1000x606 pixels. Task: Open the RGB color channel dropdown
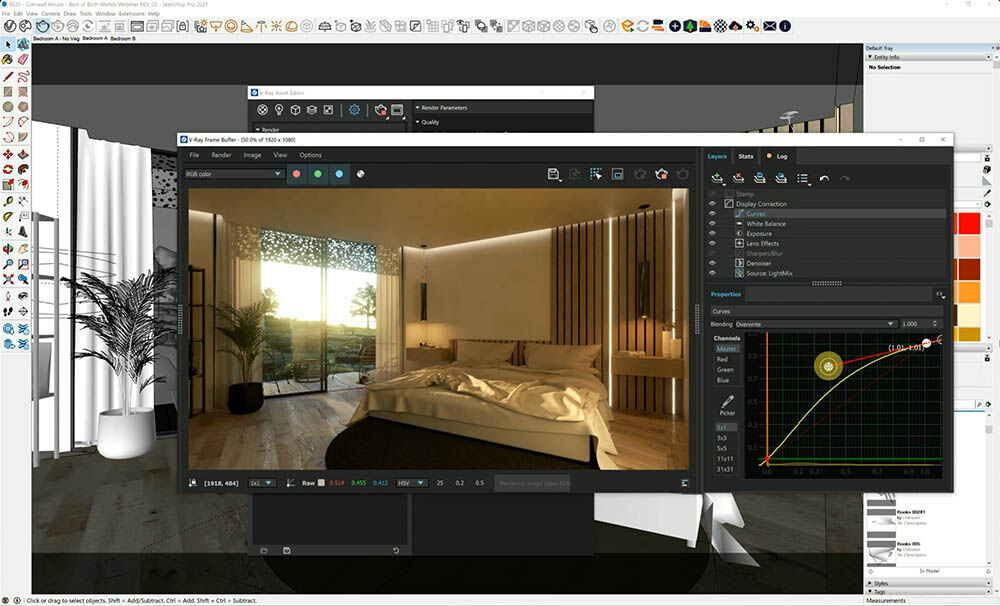coord(234,174)
